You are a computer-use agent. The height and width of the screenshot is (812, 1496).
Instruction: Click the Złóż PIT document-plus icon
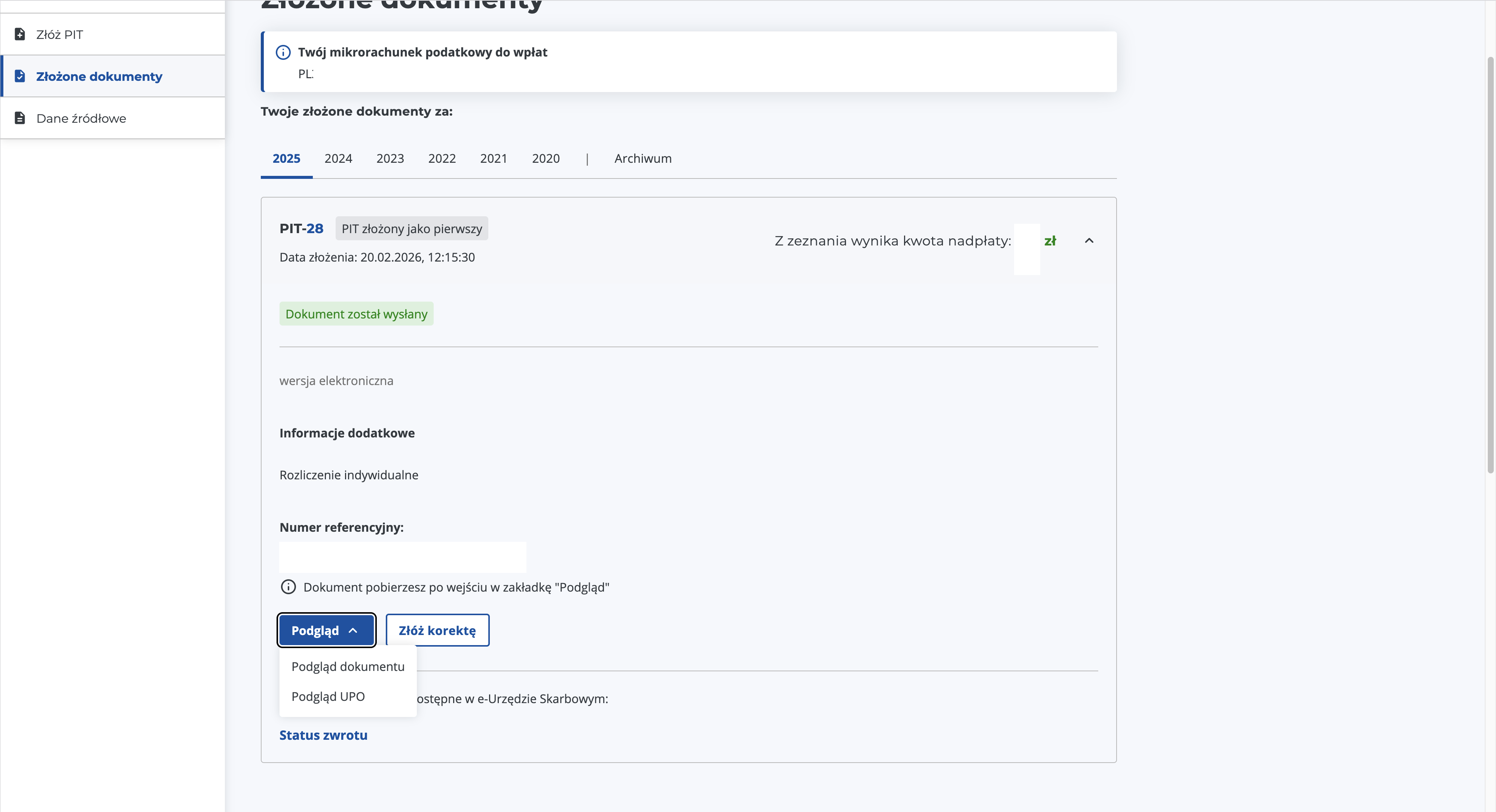coord(20,34)
